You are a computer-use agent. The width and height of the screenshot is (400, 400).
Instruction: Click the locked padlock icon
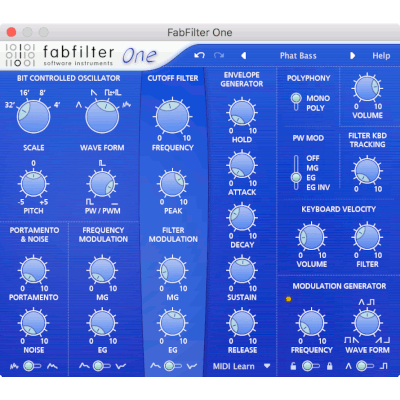coord(330,366)
